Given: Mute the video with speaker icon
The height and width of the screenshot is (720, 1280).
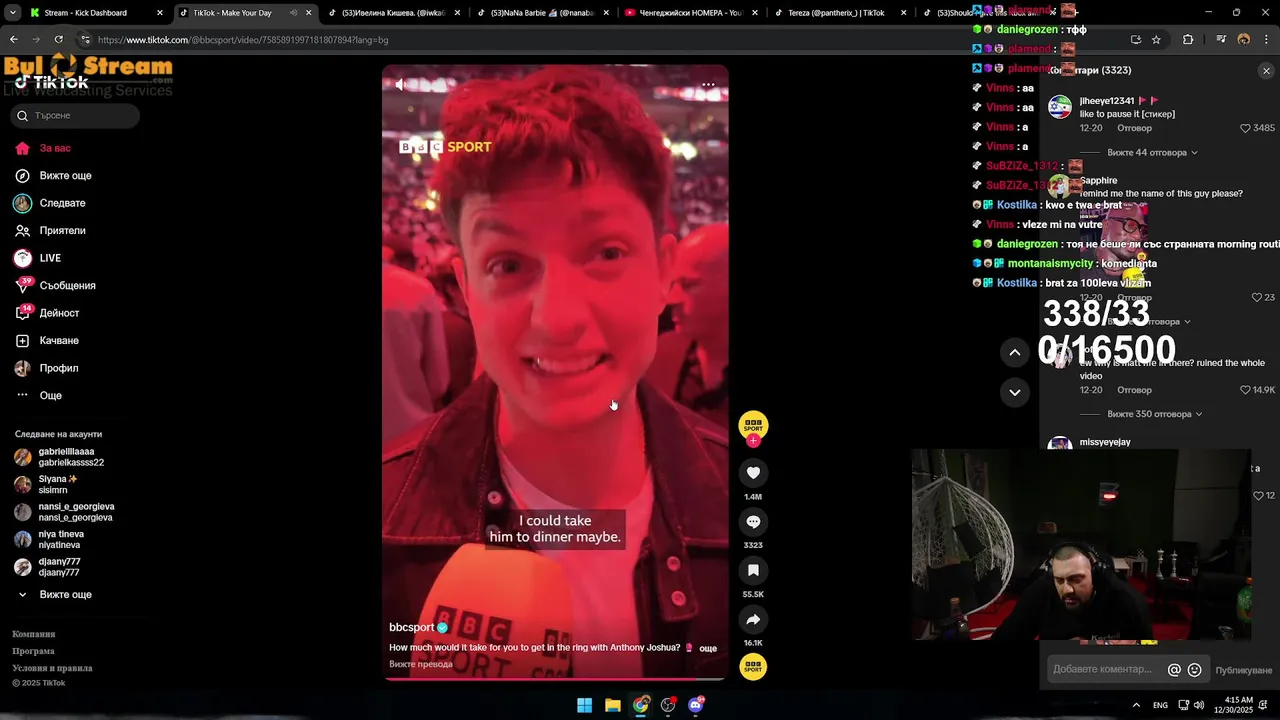Looking at the screenshot, I should (x=400, y=85).
